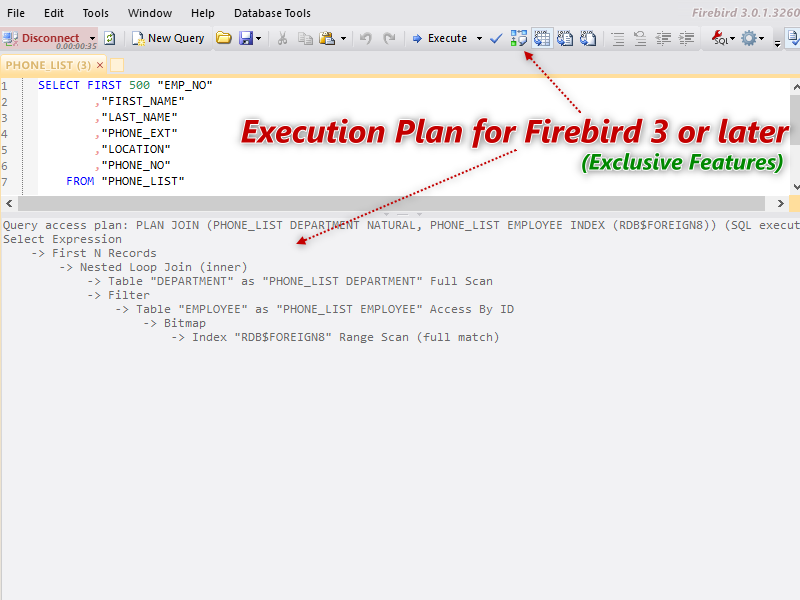Toggle results-to-text output mode
800x600 pixels.
coord(565,38)
